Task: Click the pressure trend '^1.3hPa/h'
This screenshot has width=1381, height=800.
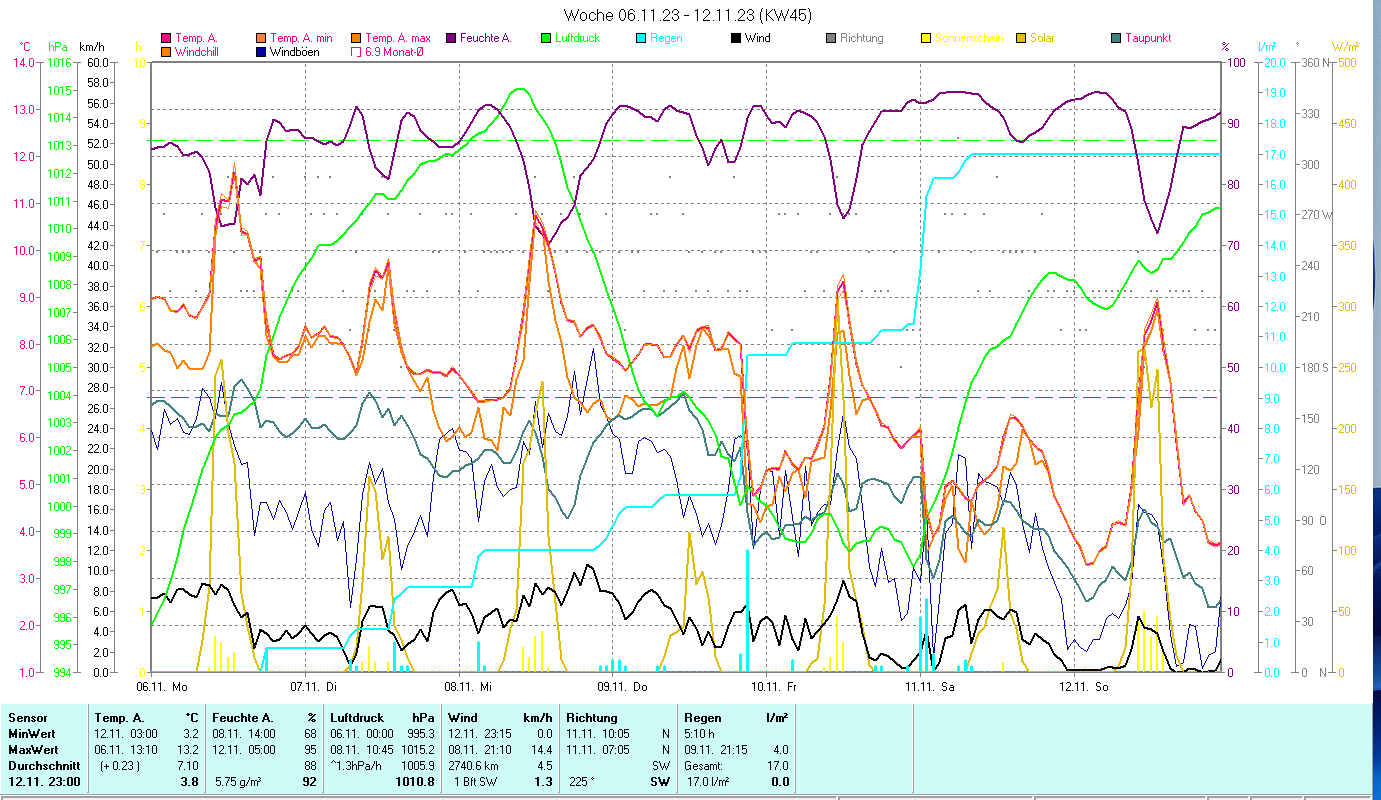Action: pyautogui.click(x=356, y=765)
